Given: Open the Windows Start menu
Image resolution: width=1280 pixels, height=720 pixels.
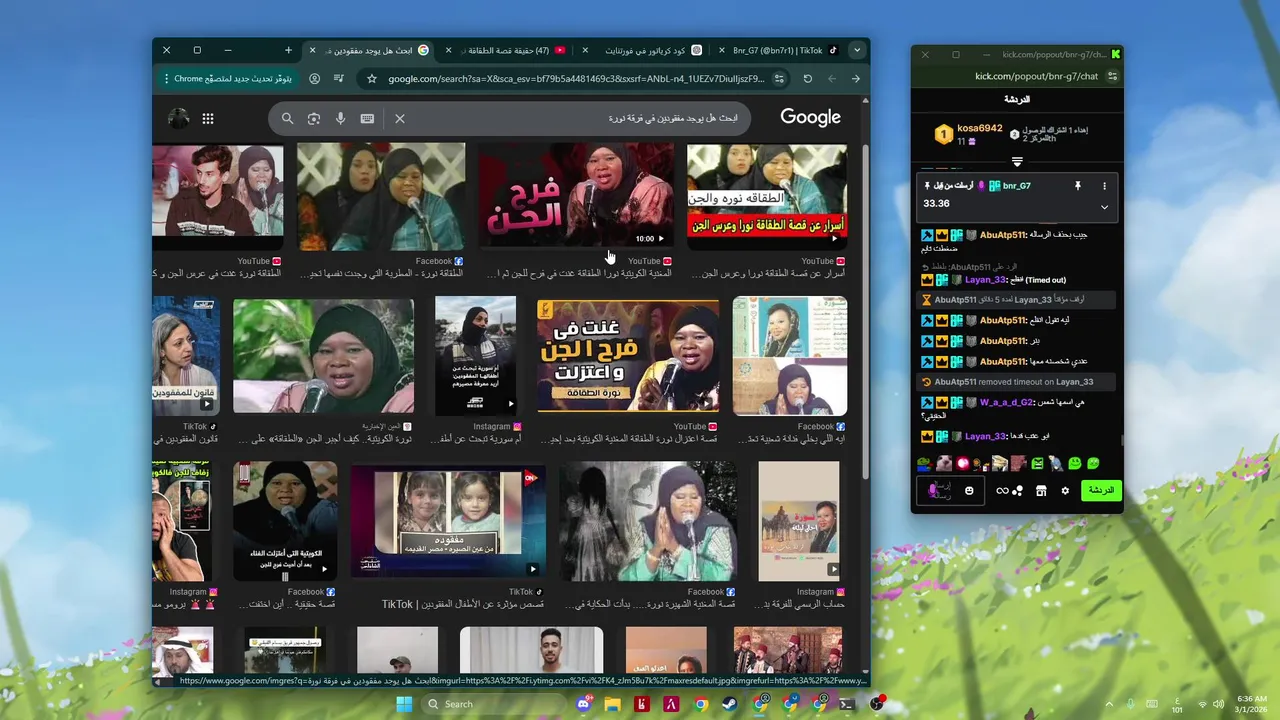Looking at the screenshot, I should tap(404, 704).
